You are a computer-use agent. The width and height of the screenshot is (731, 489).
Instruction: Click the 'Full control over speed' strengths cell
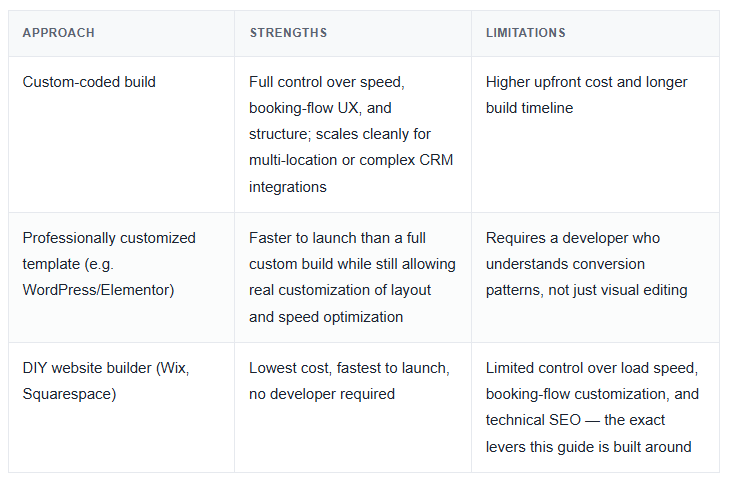pos(353,134)
